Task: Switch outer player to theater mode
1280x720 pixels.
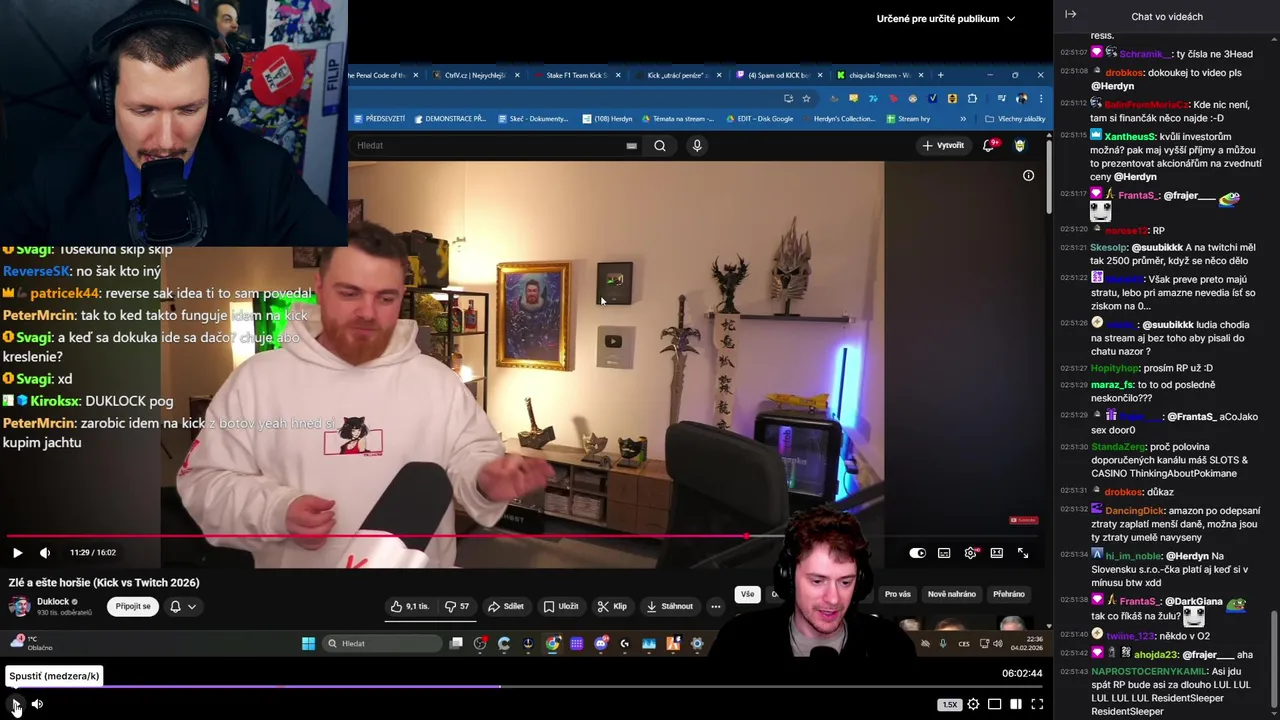Action: pyautogui.click(x=995, y=704)
